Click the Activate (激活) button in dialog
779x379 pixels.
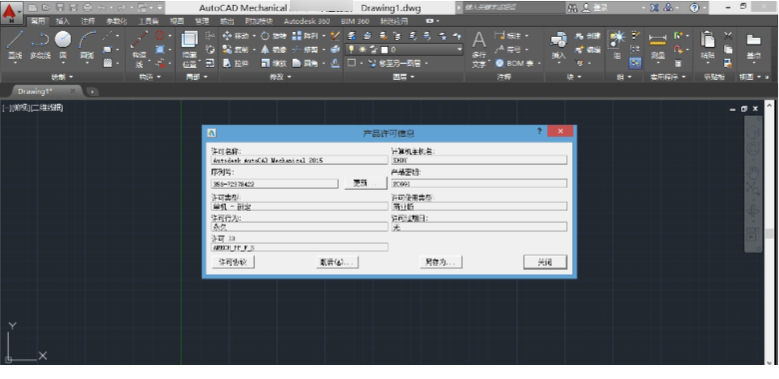(336, 262)
